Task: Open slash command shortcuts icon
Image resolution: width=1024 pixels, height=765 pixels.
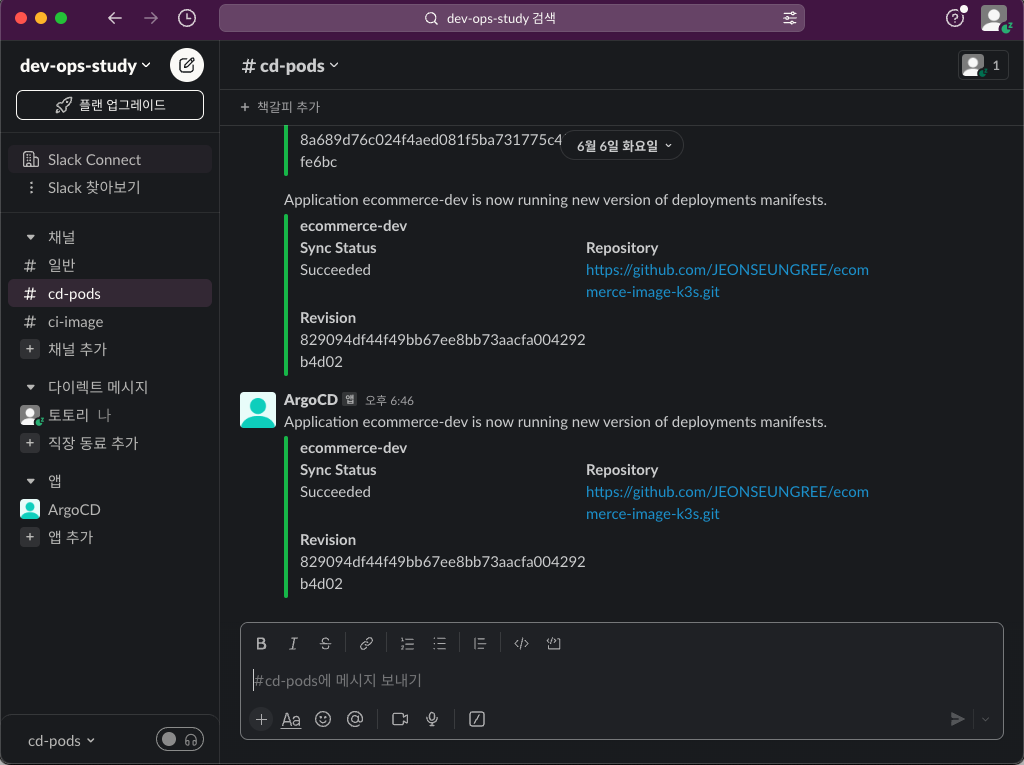Action: (477, 719)
